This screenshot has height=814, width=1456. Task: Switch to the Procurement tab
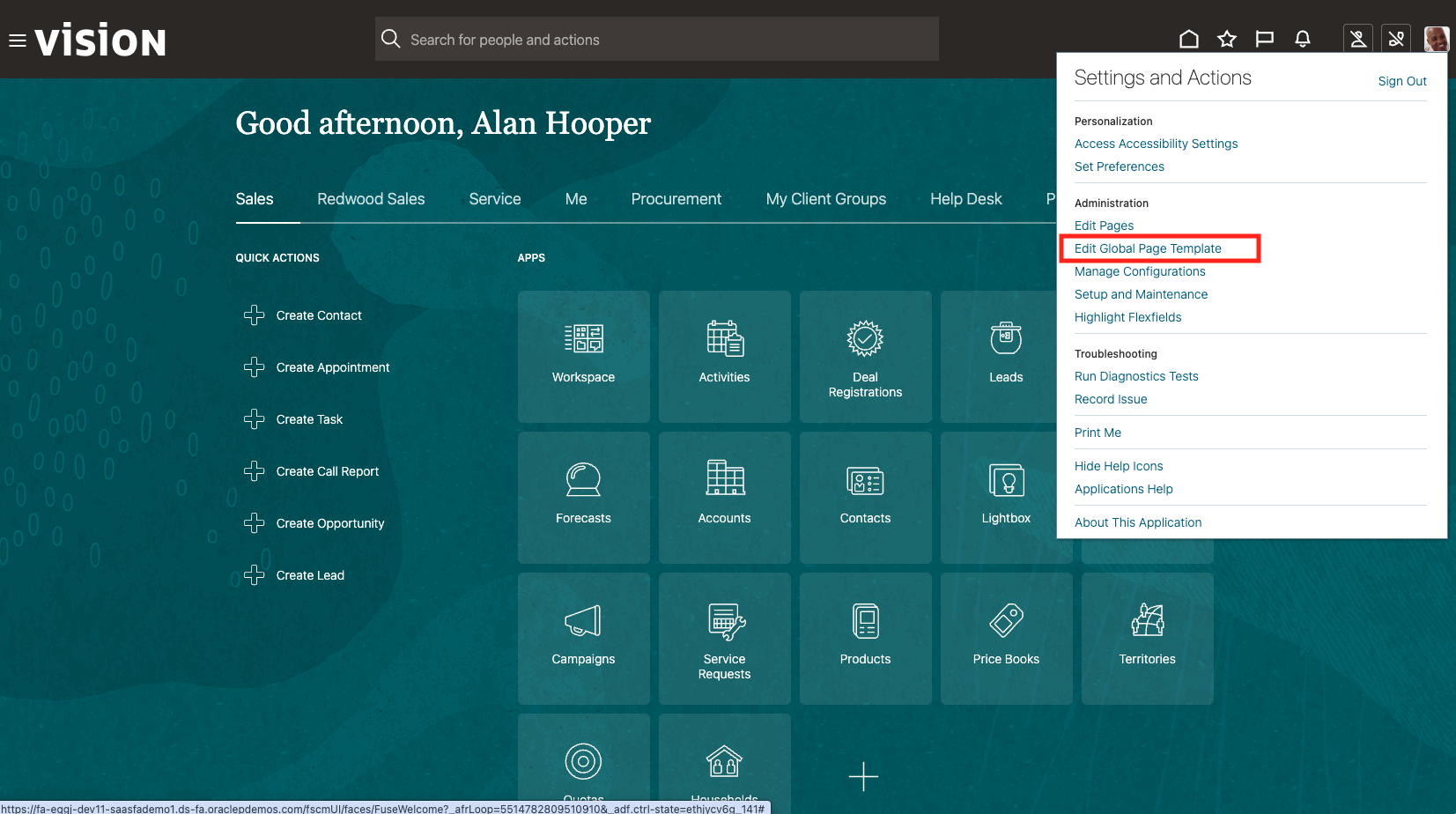(676, 199)
